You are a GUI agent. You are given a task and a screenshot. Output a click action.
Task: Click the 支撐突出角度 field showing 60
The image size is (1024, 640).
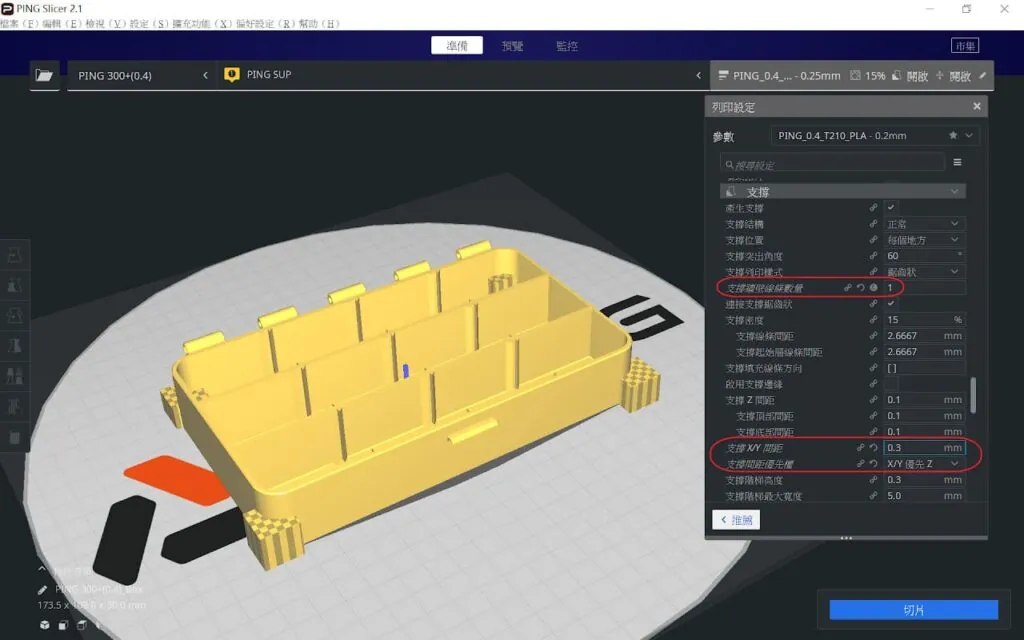point(924,255)
